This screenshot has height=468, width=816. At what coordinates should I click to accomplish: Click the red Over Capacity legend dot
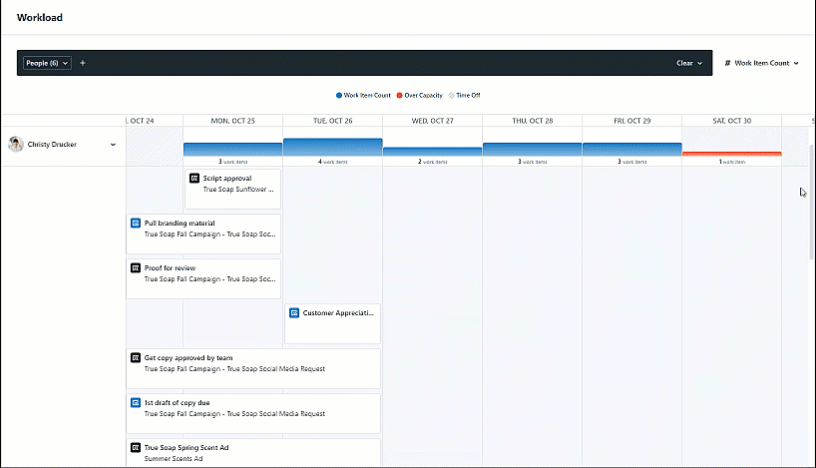pyautogui.click(x=400, y=95)
